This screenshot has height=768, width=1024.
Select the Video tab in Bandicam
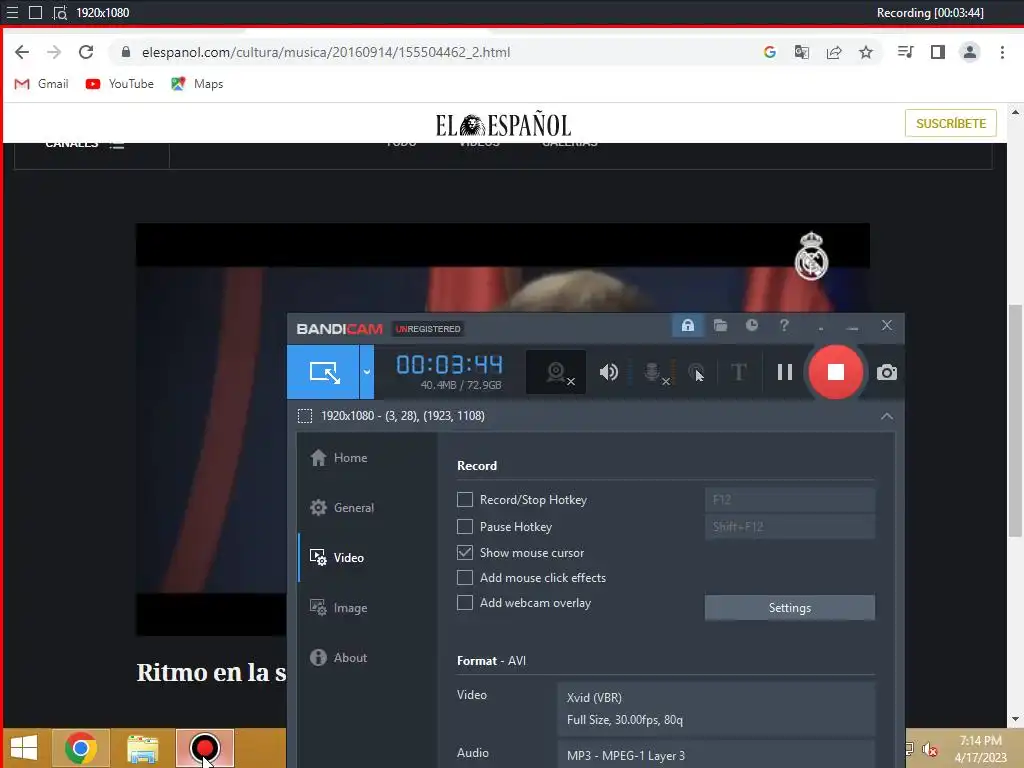pyautogui.click(x=336, y=558)
